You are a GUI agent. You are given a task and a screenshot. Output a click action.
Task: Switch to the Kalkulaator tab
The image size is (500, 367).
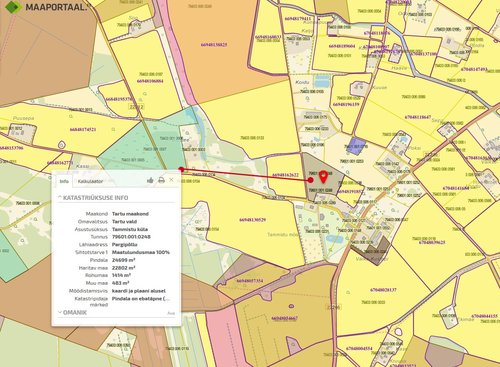point(90,181)
